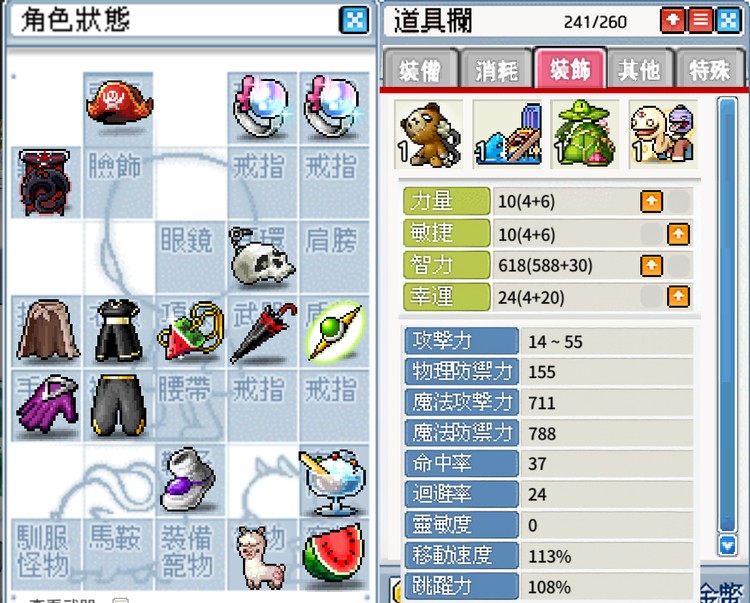Click the purple gloves equipment icon
The width and height of the screenshot is (750, 603).
47,404
